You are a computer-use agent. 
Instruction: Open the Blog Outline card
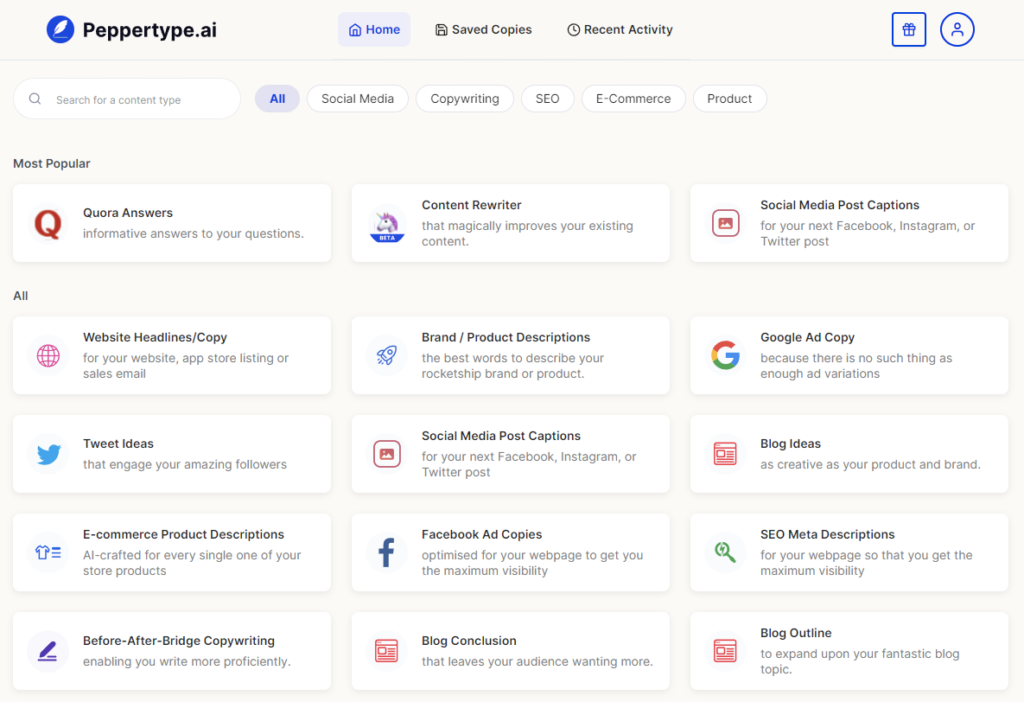click(x=849, y=650)
